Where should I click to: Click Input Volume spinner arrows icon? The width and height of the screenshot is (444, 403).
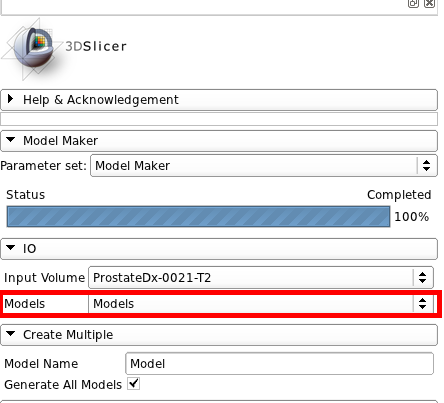coord(422,277)
